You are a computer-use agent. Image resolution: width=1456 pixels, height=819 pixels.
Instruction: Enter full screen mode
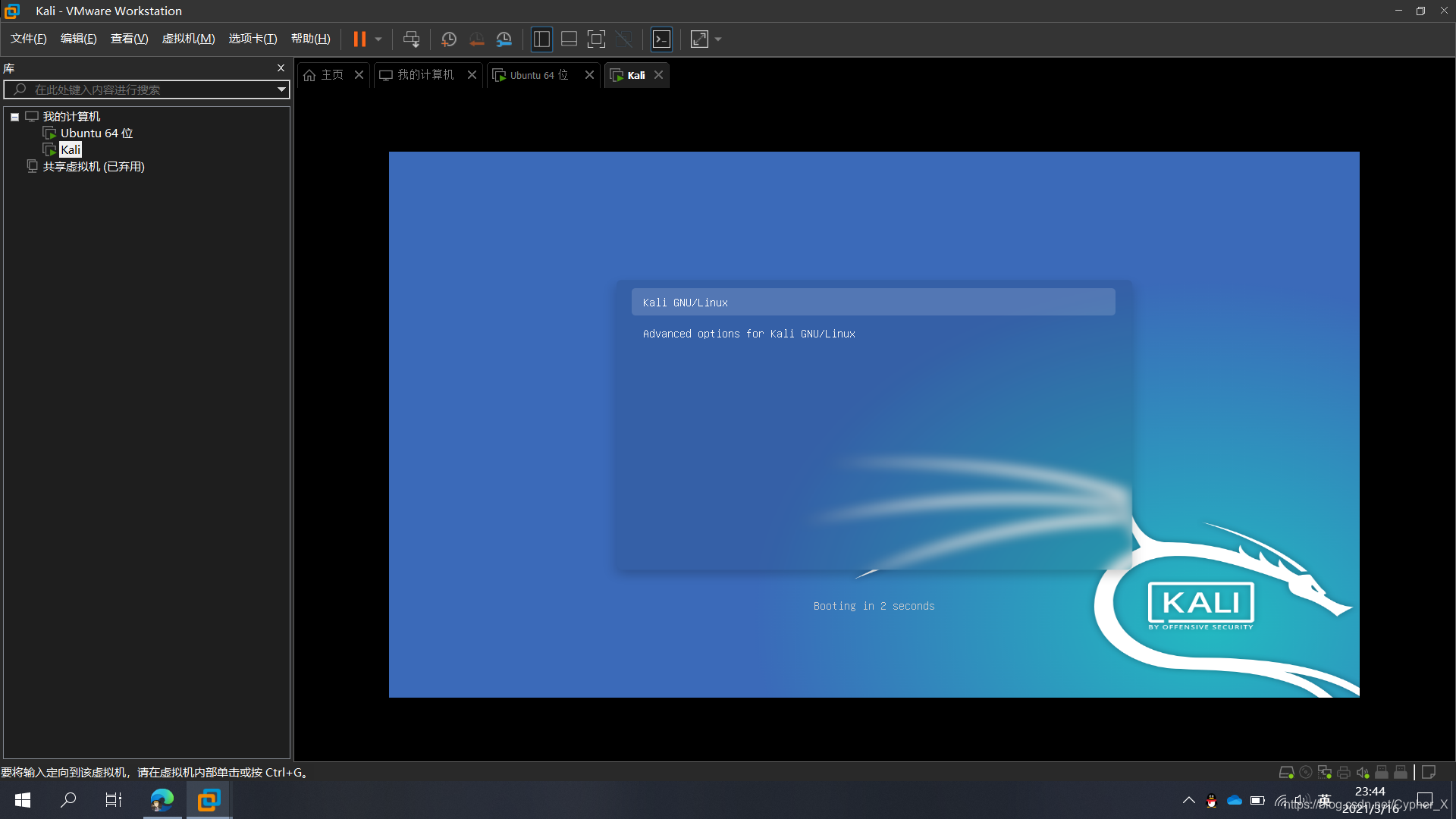597,39
